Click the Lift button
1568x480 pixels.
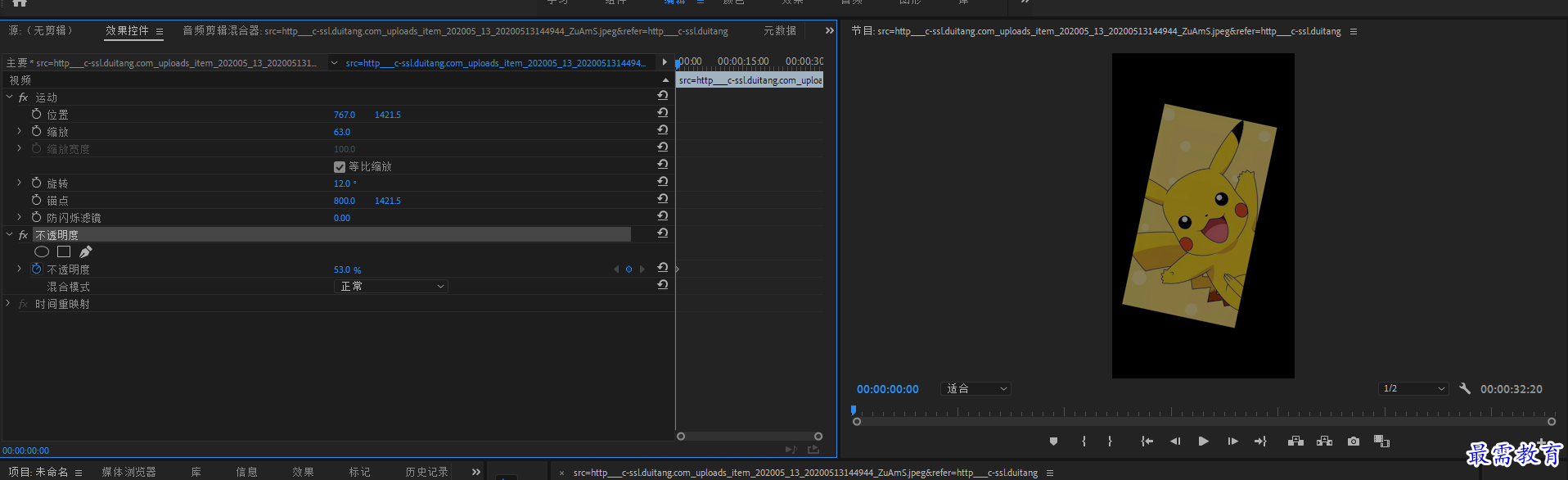[1295, 442]
